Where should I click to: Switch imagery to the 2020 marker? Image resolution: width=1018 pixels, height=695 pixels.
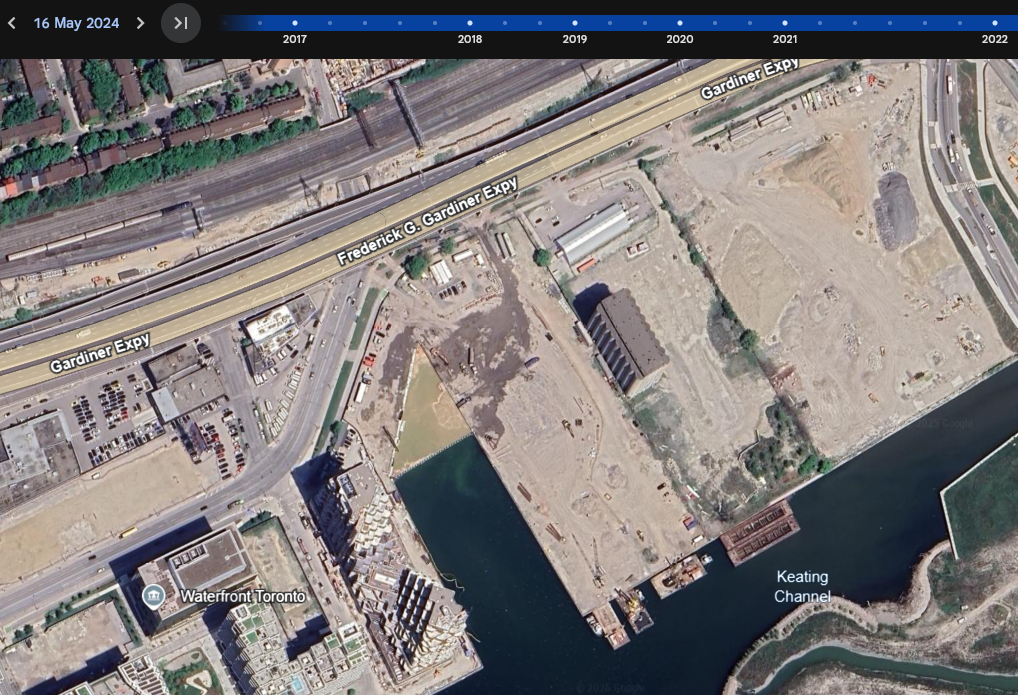point(680,22)
